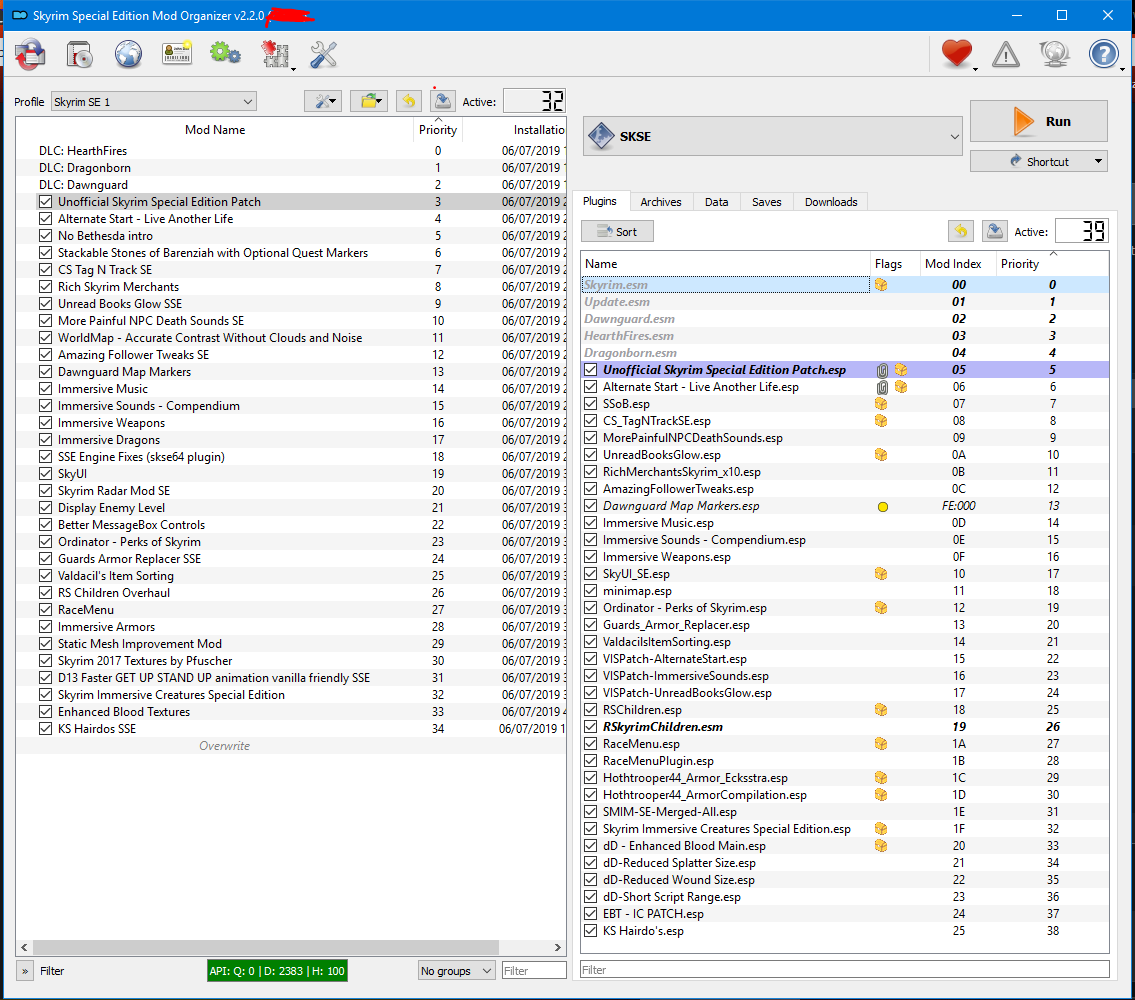Disable the Immersive Armors mod checkbox

pyautogui.click(x=46, y=626)
